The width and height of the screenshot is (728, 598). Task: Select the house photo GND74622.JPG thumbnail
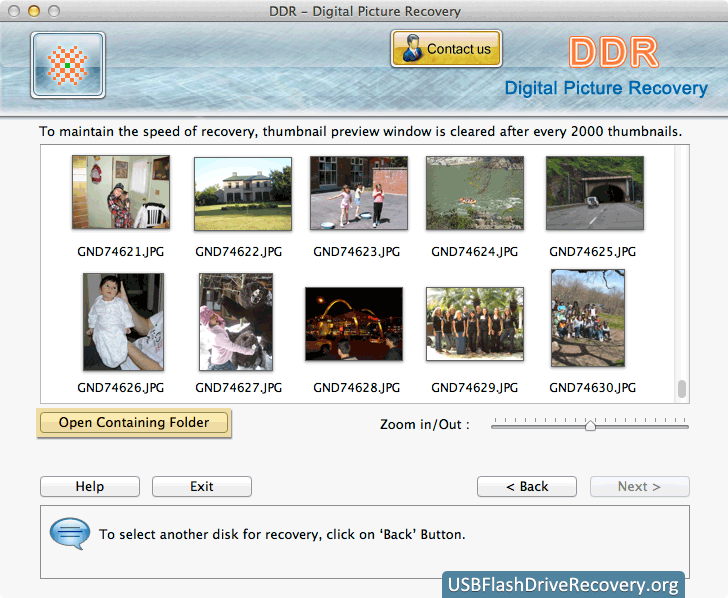click(243, 194)
